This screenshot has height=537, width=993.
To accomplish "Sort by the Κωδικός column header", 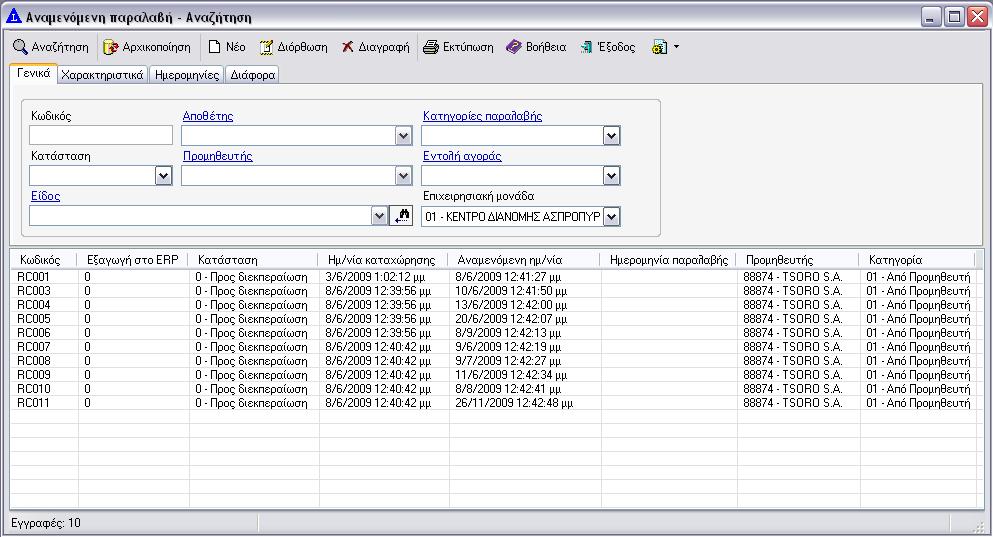I will coord(44,260).
